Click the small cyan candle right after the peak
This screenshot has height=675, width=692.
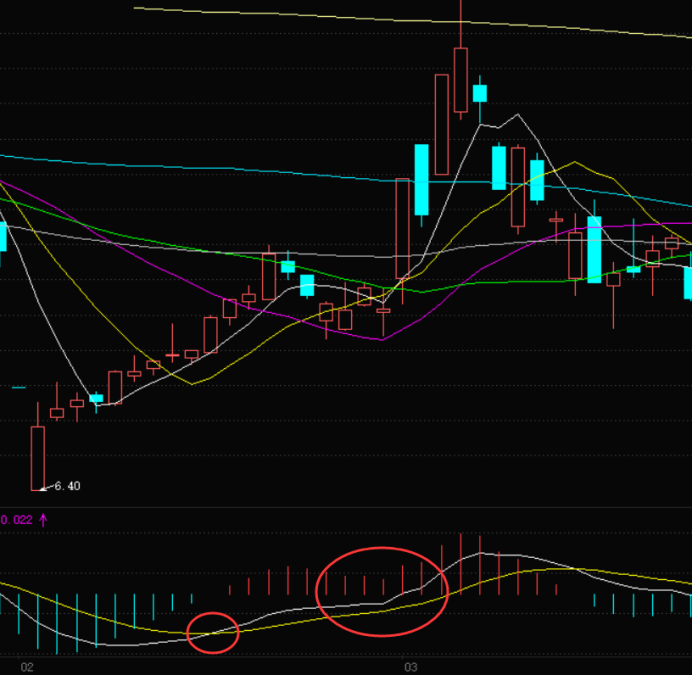point(480,94)
